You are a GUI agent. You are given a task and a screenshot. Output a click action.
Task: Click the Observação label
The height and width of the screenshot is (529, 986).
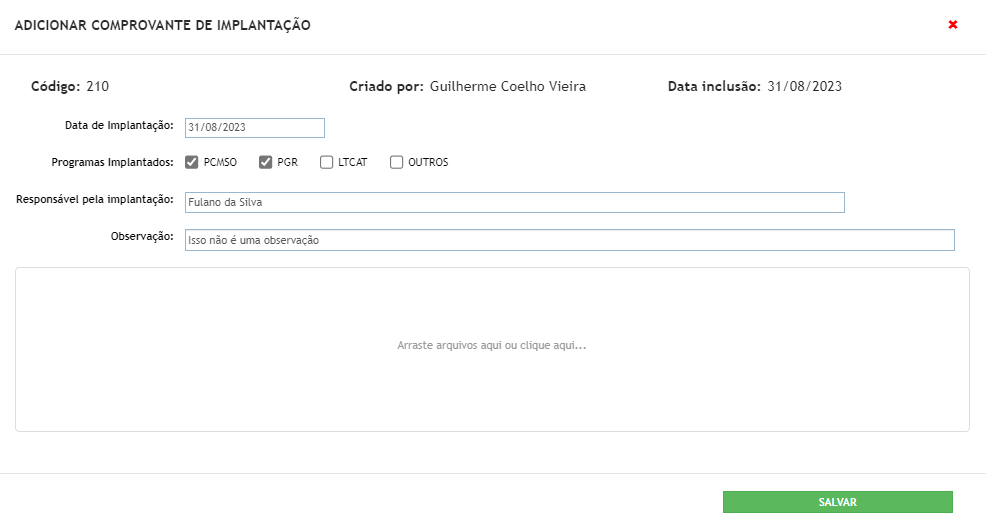click(142, 237)
